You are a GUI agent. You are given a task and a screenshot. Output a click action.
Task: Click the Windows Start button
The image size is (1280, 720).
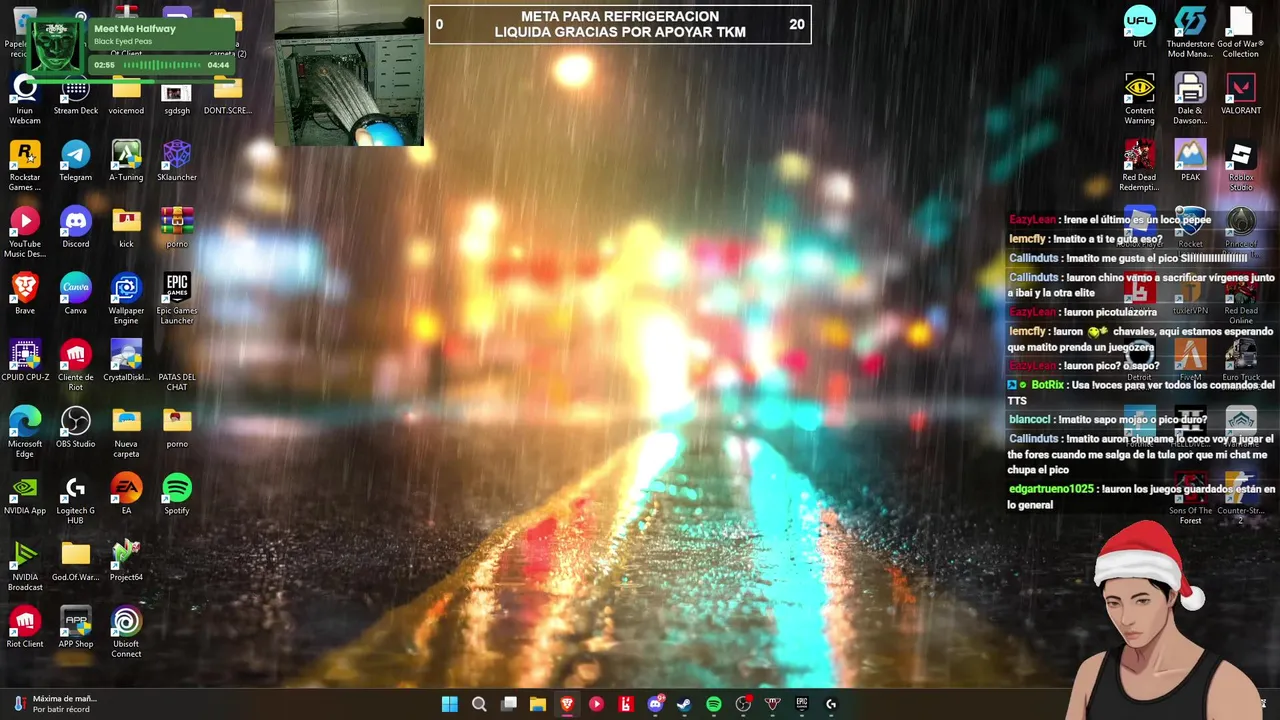click(450, 704)
